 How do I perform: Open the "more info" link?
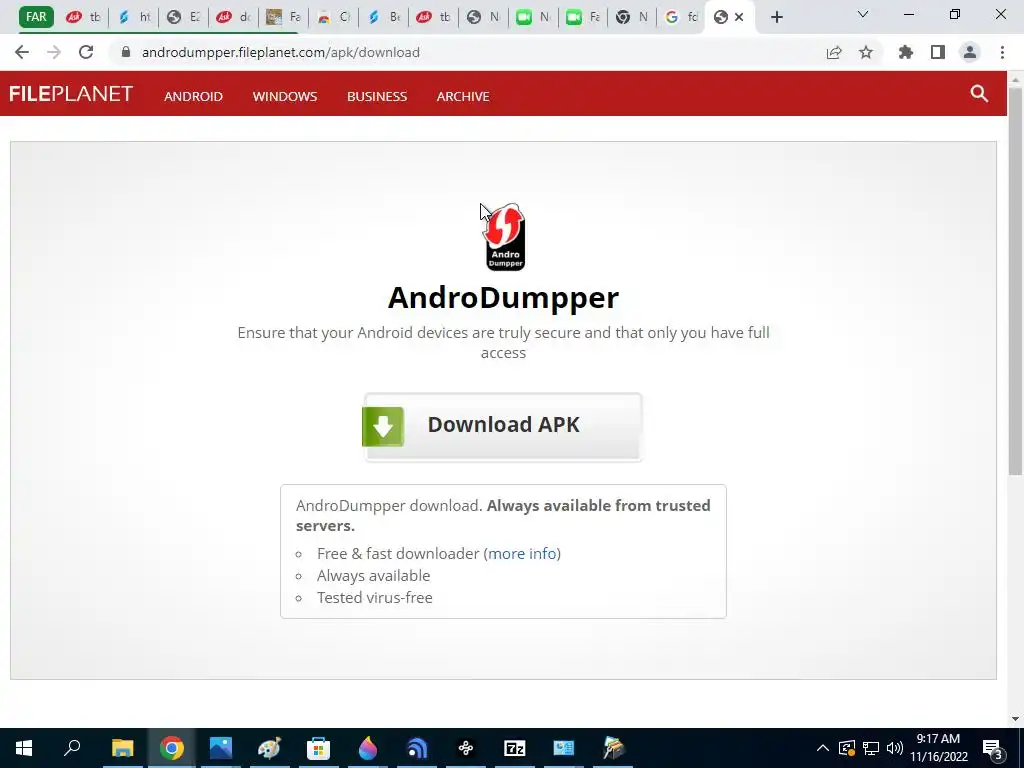tap(522, 554)
